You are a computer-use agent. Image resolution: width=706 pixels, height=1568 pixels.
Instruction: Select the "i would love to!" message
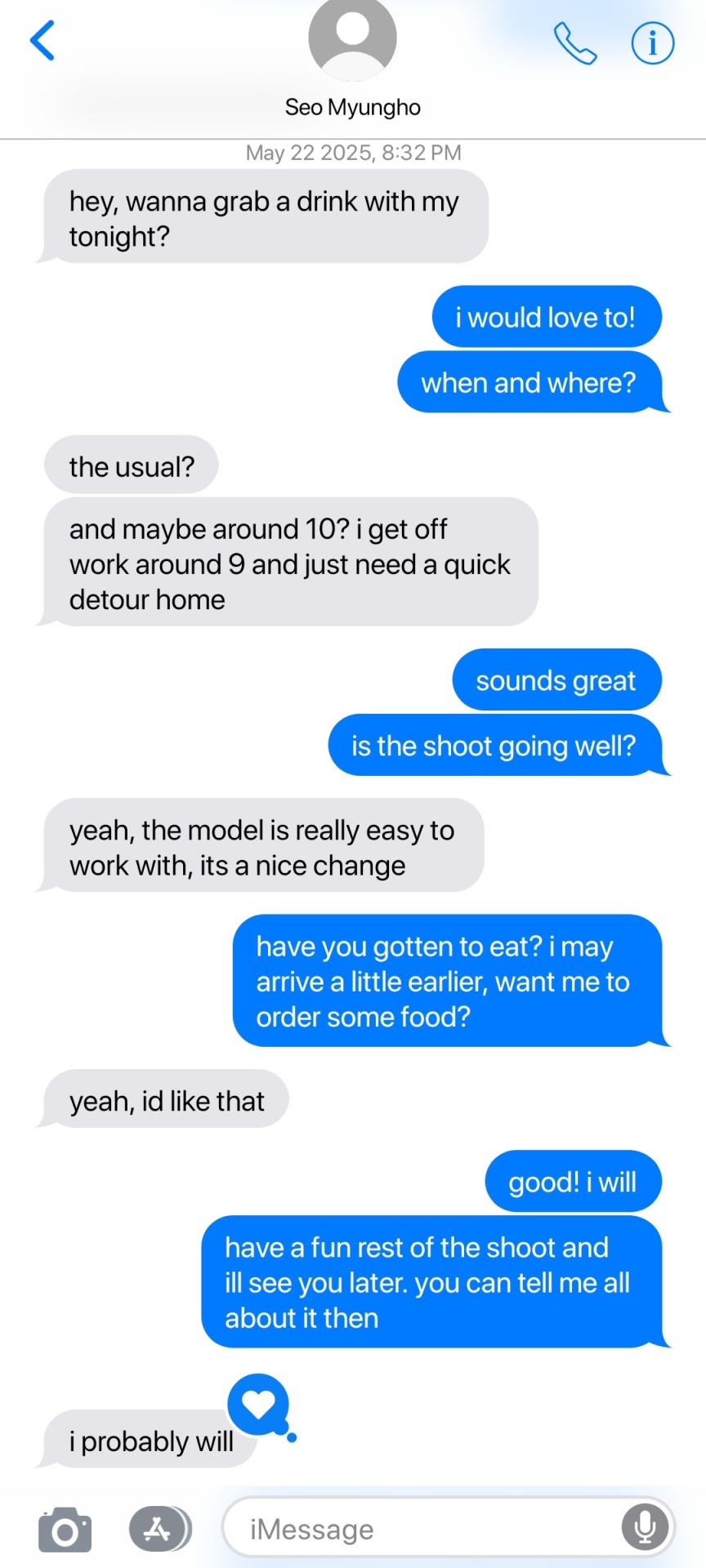547,317
